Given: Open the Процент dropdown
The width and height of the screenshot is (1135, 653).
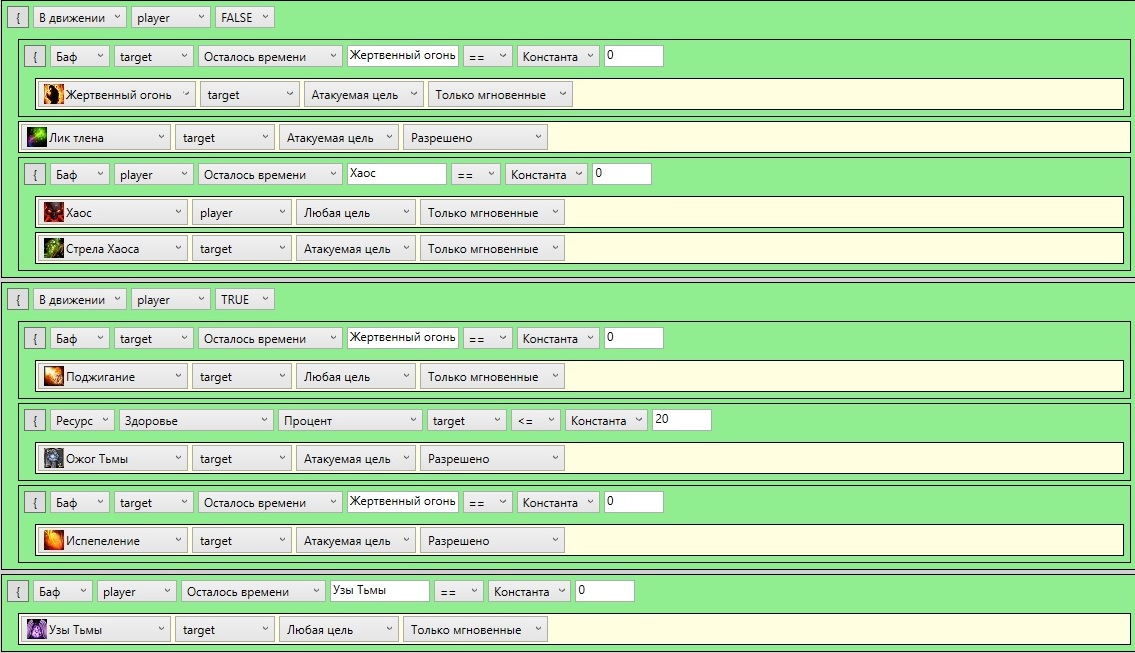Looking at the screenshot, I should [x=349, y=421].
